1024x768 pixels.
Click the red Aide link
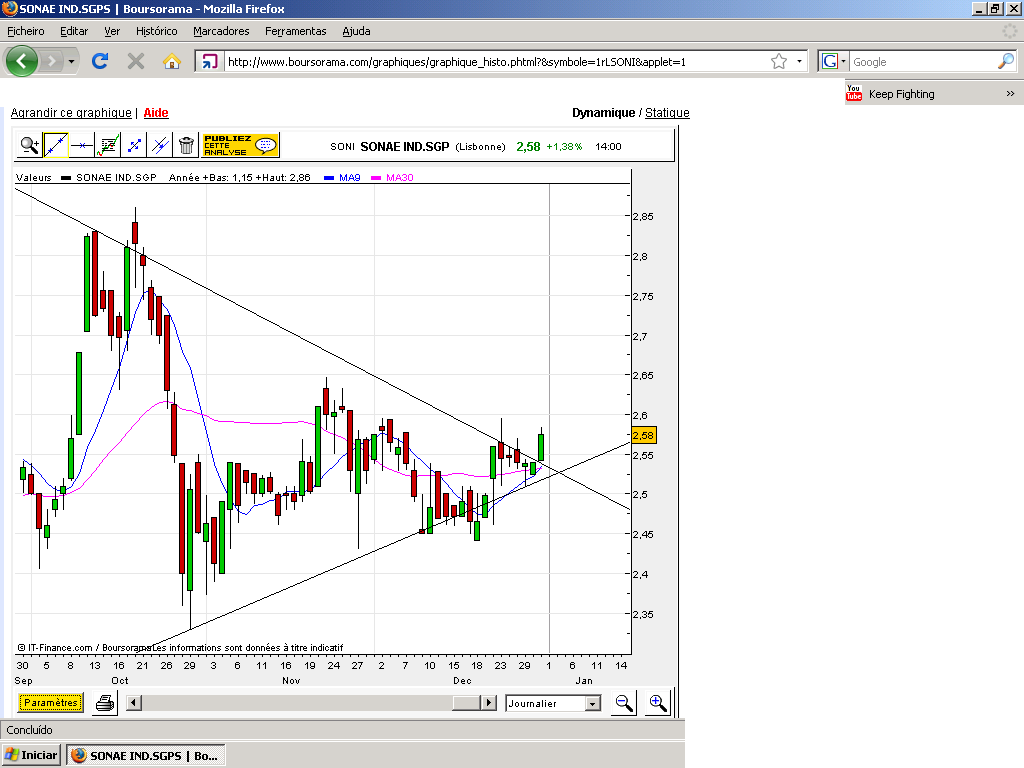[x=156, y=112]
